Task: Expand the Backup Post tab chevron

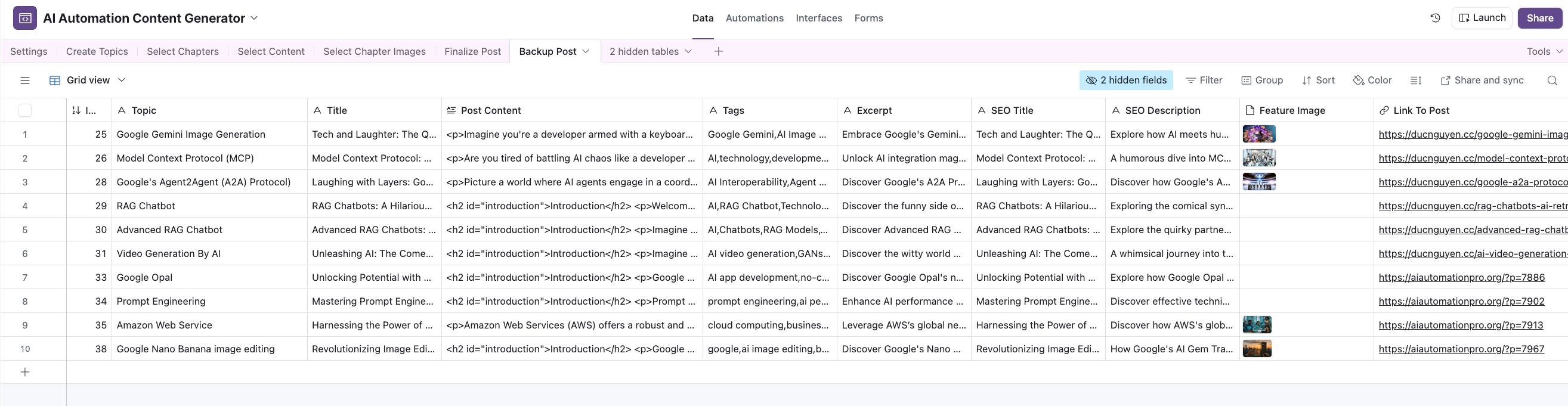Action: point(586,52)
